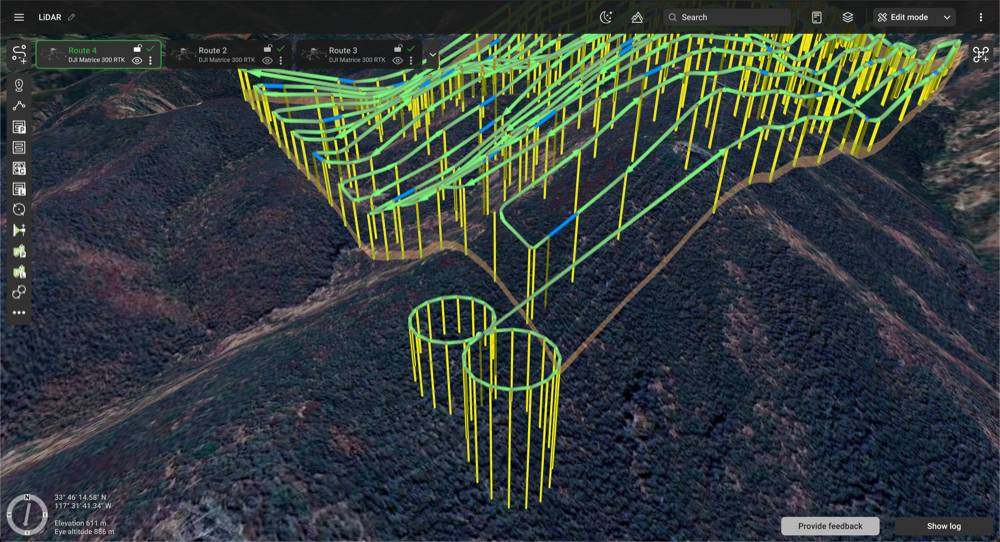Select the circle flight tool

click(19, 209)
